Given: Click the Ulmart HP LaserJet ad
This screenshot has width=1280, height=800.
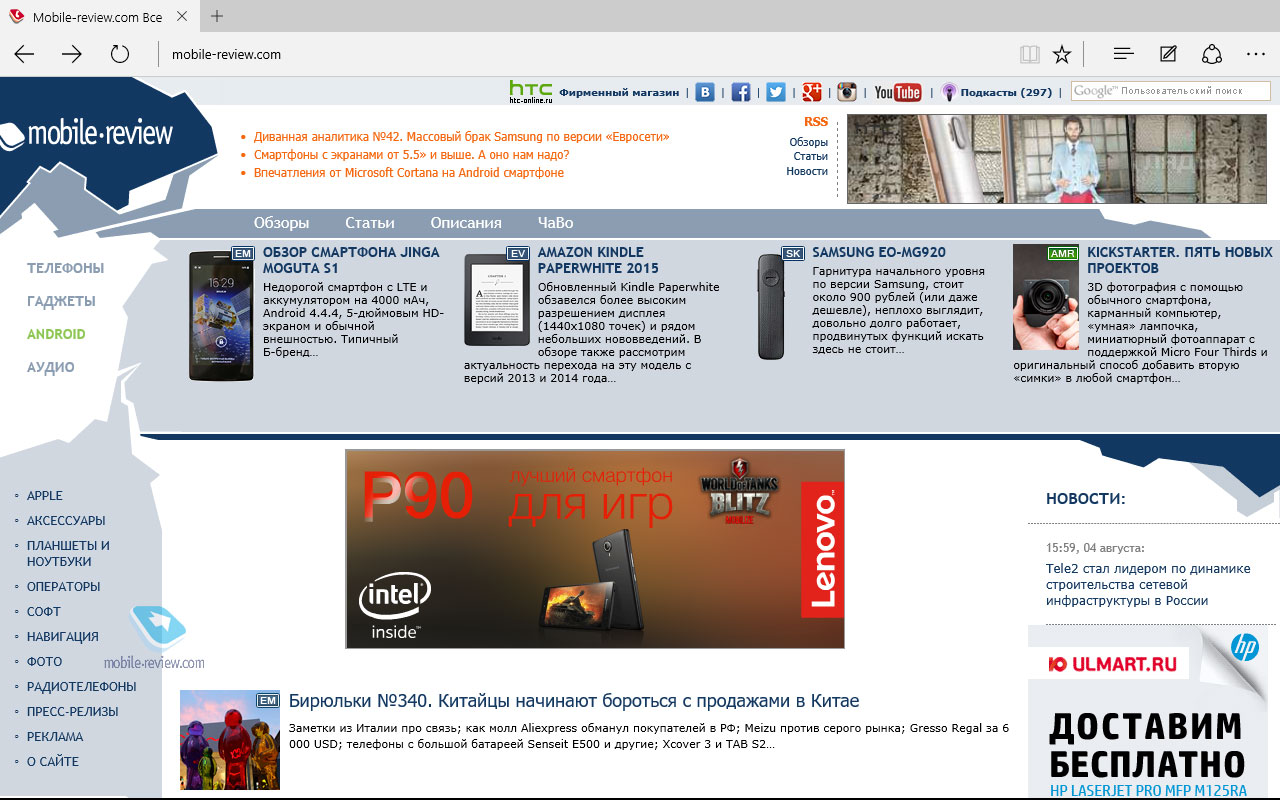Looking at the screenshot, I should pos(1148,712).
